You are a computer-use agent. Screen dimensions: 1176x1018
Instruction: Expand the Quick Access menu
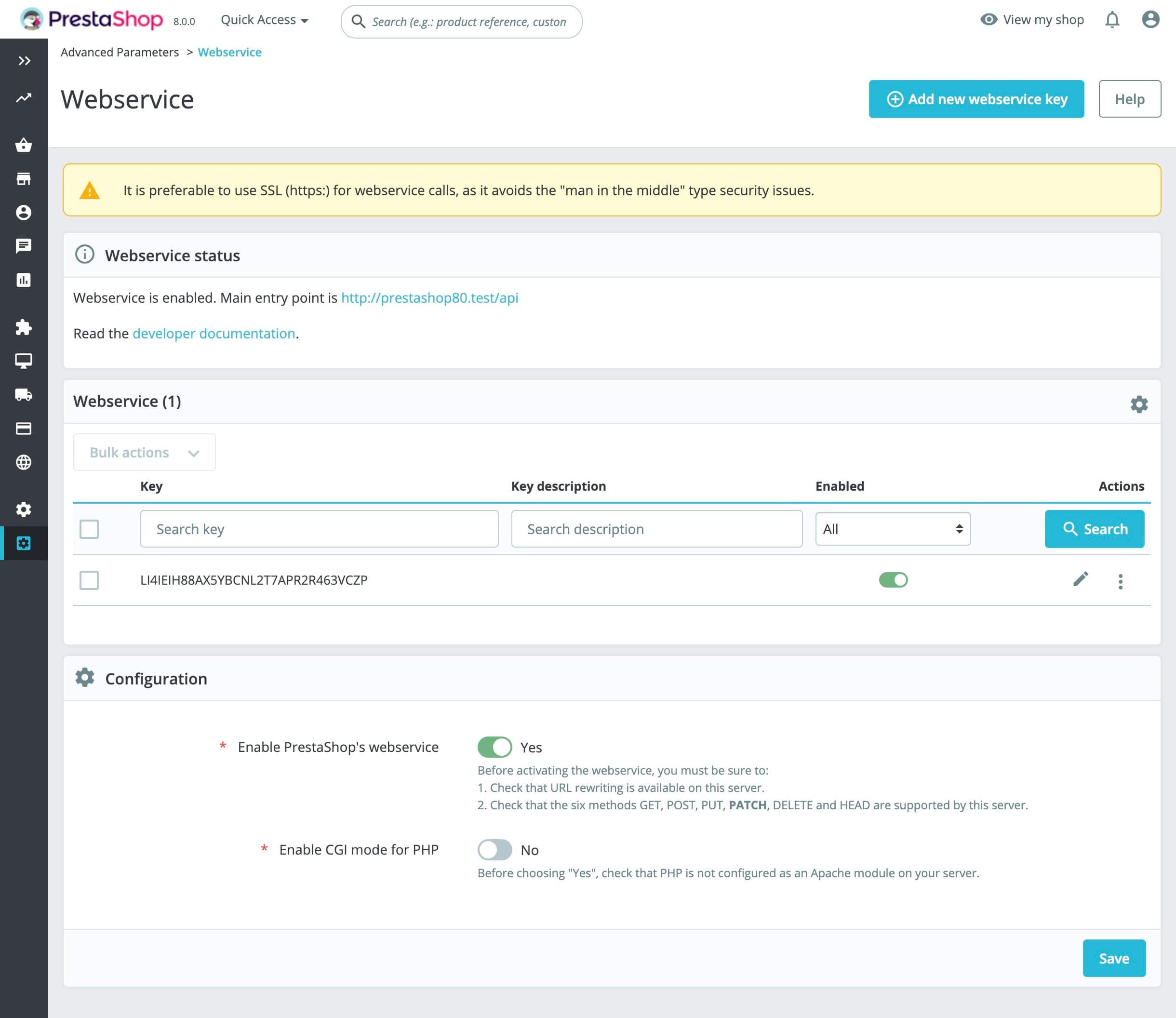(264, 20)
